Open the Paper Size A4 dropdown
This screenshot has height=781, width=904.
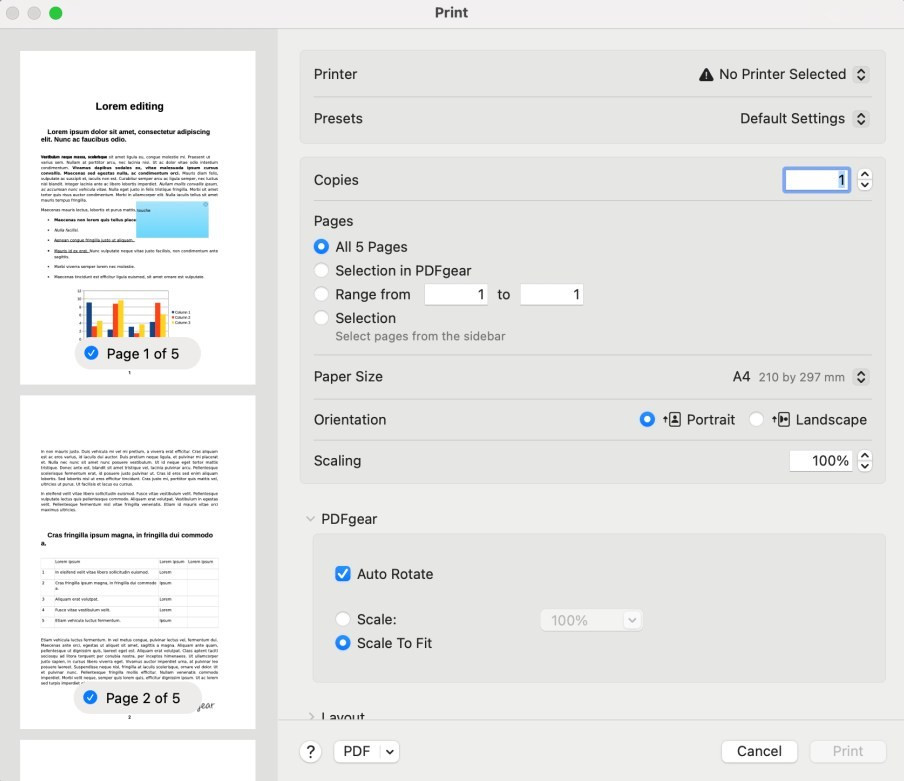[x=800, y=377]
